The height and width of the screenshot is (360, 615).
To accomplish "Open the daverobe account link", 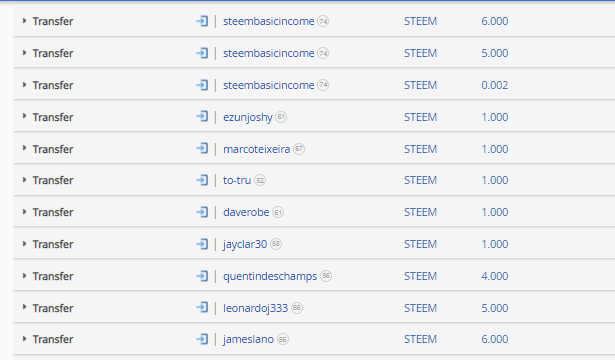I will click(x=246, y=212).
